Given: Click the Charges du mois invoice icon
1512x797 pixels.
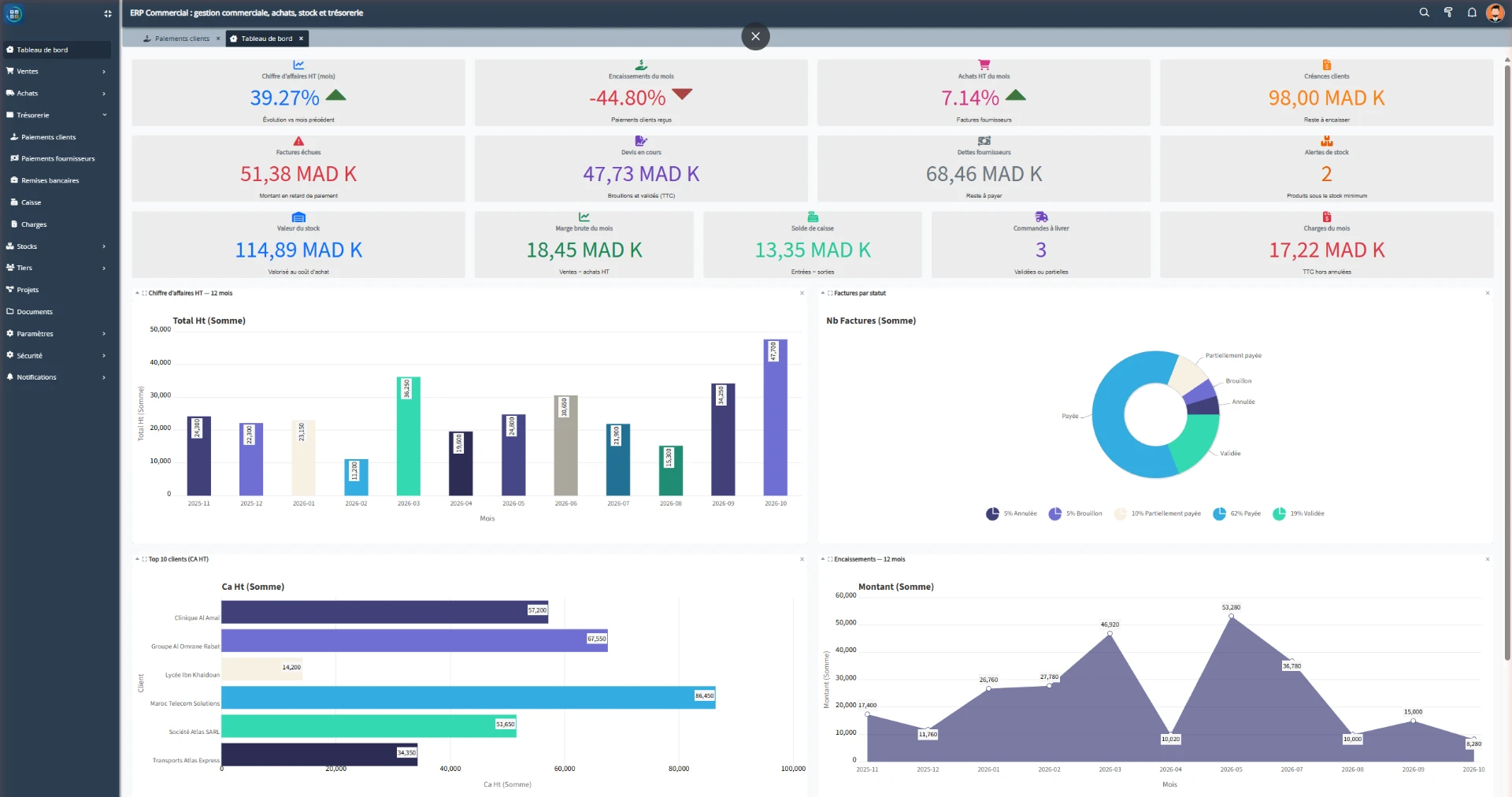Looking at the screenshot, I should pyautogui.click(x=1326, y=217).
